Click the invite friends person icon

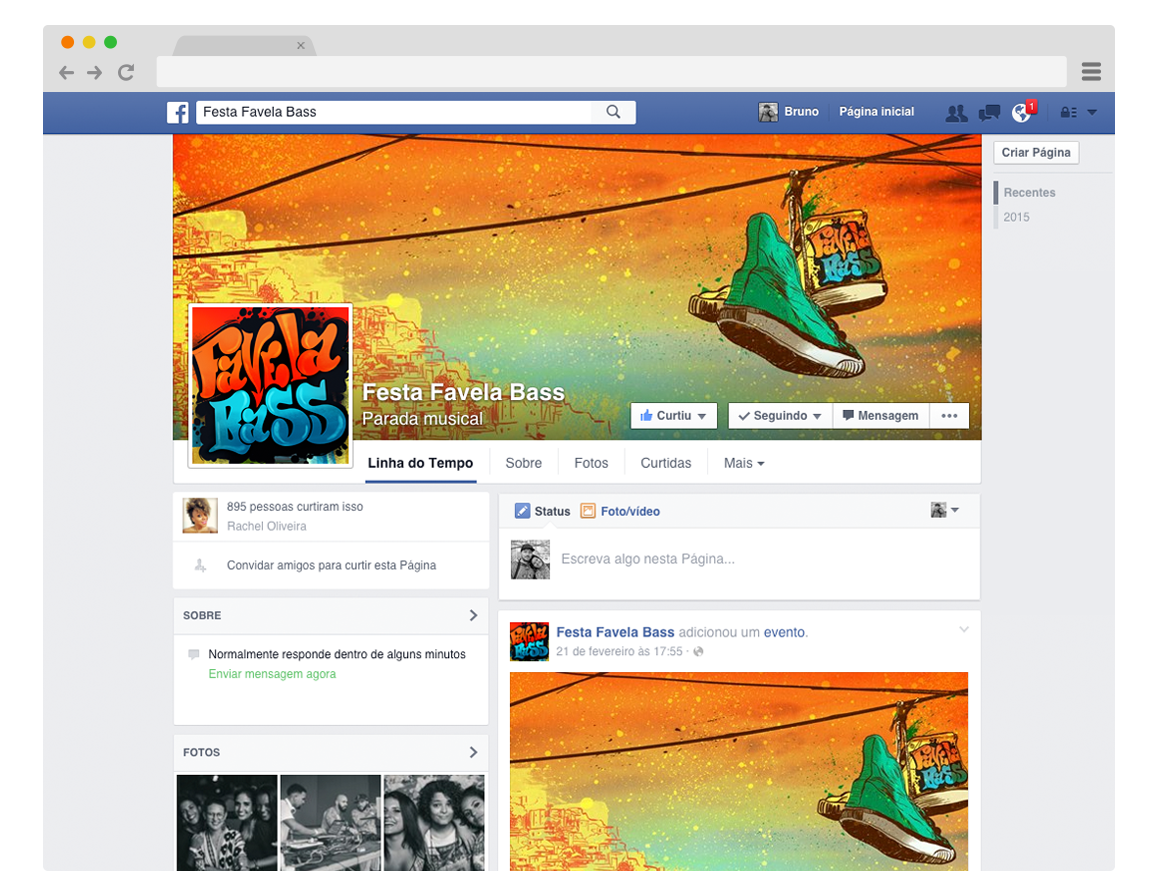point(200,566)
